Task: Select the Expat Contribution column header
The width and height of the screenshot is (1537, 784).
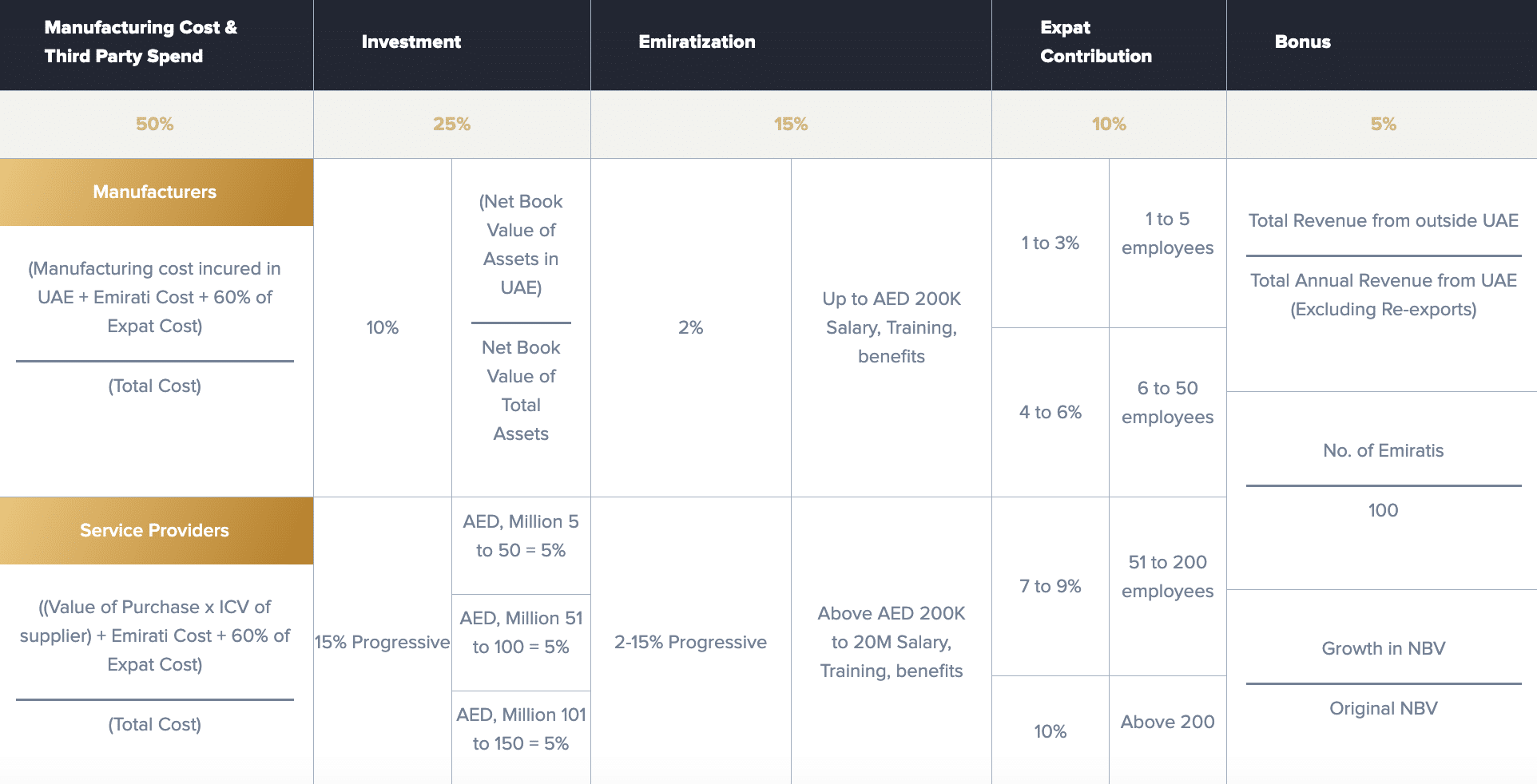Action: click(1095, 42)
